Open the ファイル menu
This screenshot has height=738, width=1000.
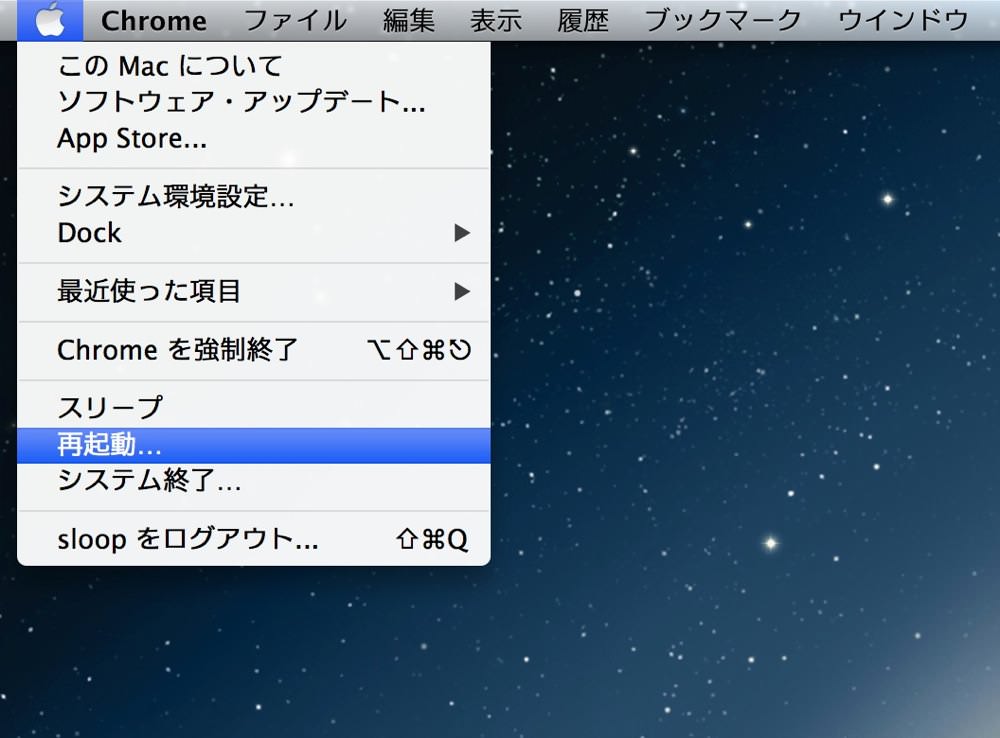tap(295, 20)
